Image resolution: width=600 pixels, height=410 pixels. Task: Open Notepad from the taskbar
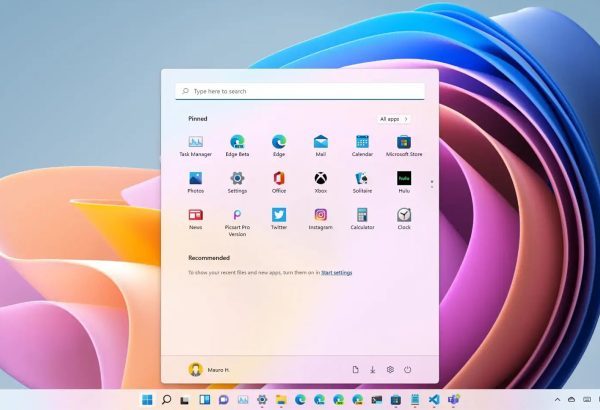pos(415,400)
